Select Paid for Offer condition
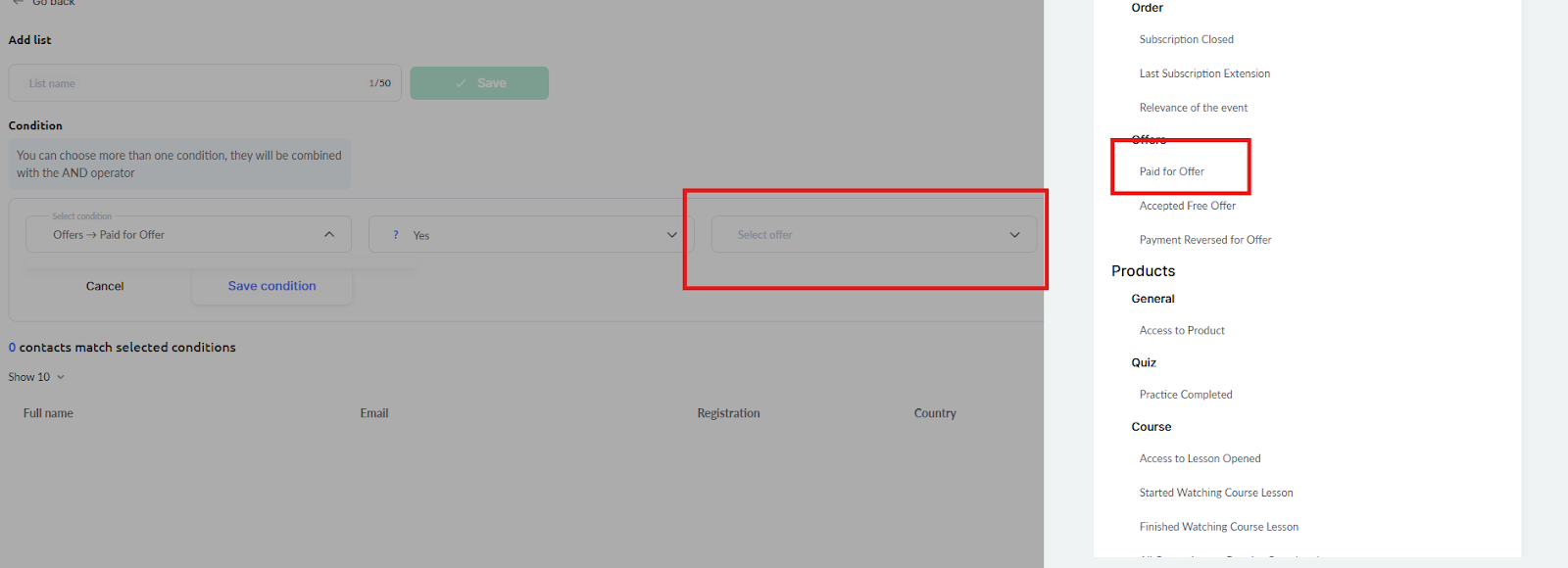The height and width of the screenshot is (568, 1568). pos(1172,171)
